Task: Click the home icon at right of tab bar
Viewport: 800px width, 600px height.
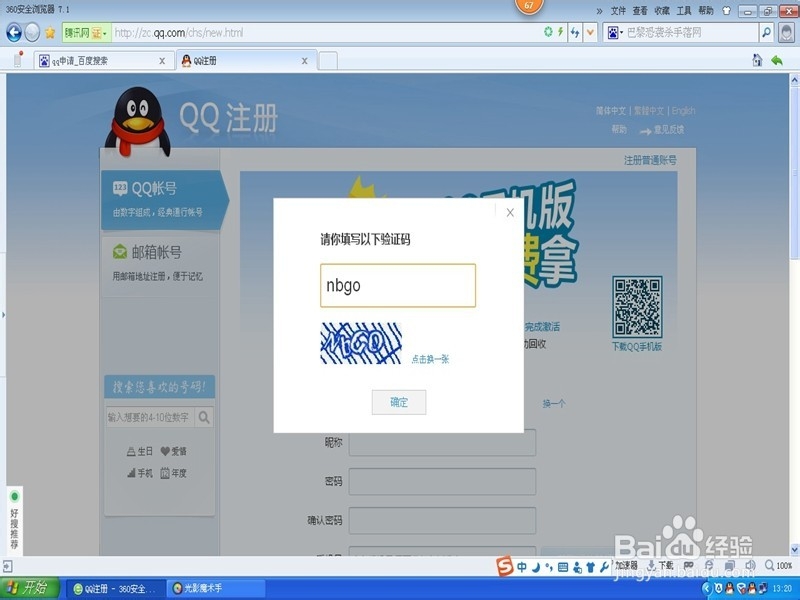Action: (x=757, y=60)
